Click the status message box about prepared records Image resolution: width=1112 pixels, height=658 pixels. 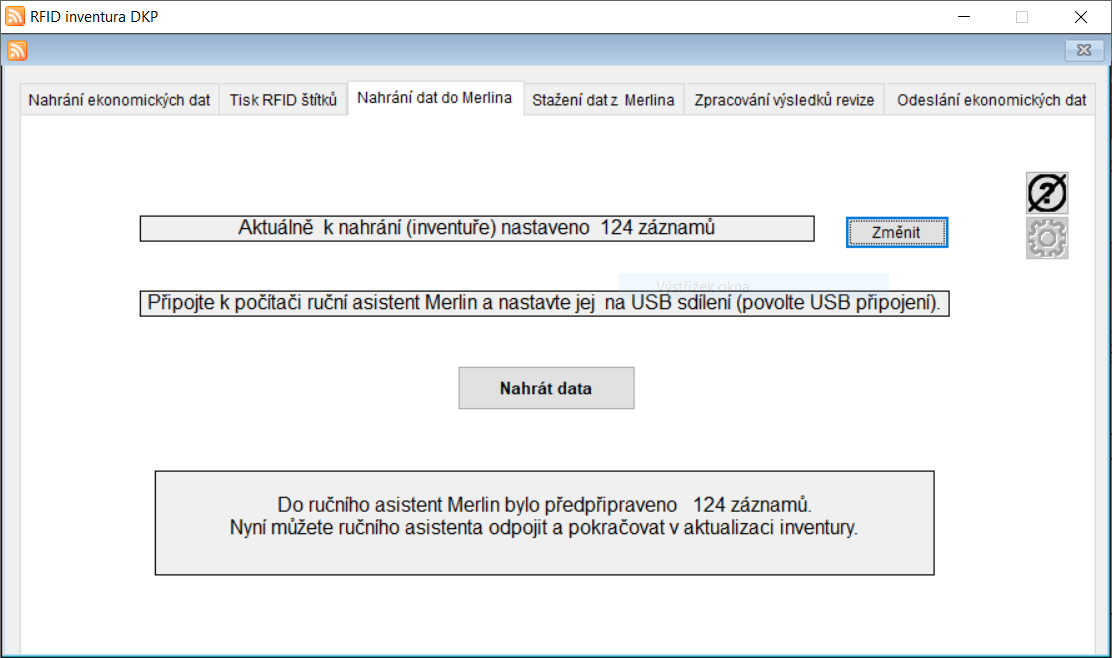544,523
